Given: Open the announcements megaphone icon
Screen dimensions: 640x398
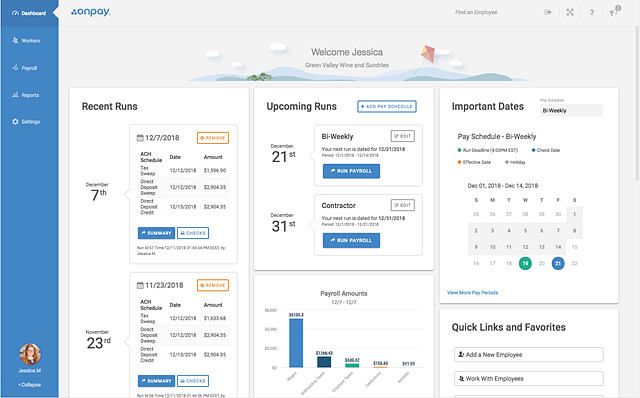Looking at the screenshot, I should pos(614,12).
